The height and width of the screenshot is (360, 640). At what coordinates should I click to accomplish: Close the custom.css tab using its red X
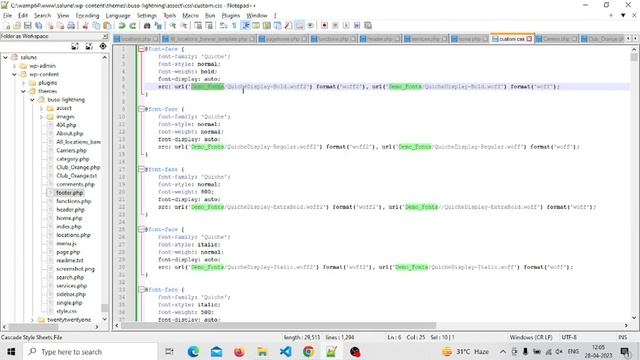pos(529,39)
